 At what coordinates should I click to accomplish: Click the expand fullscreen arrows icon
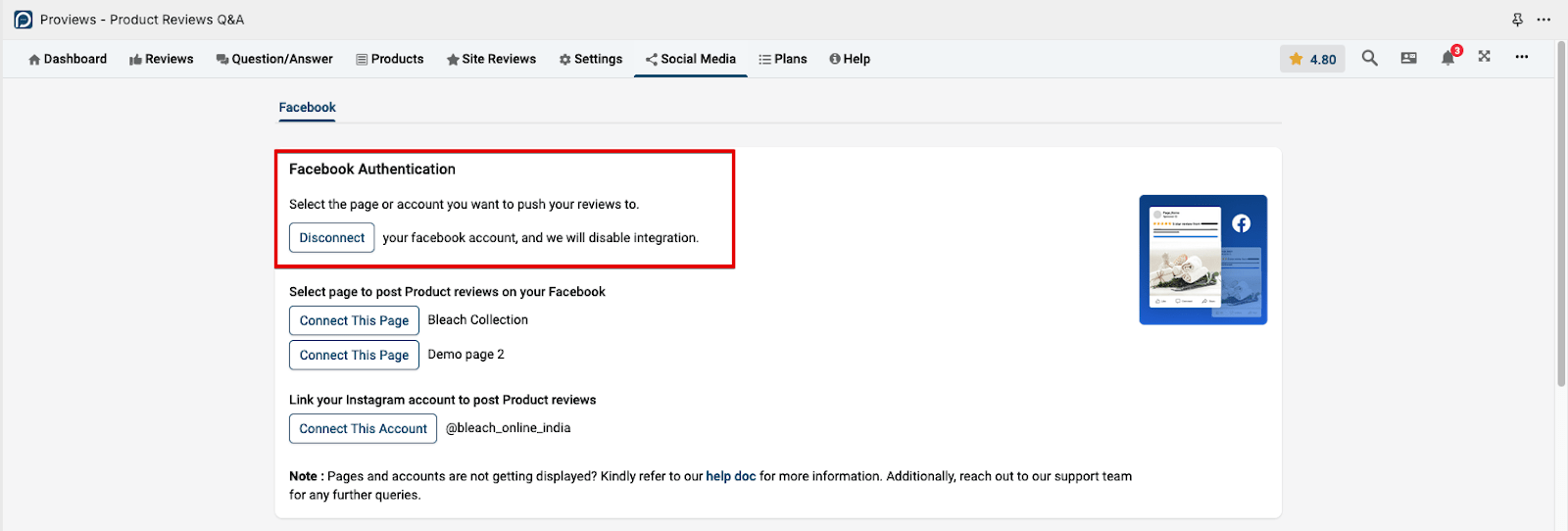pos(1485,57)
